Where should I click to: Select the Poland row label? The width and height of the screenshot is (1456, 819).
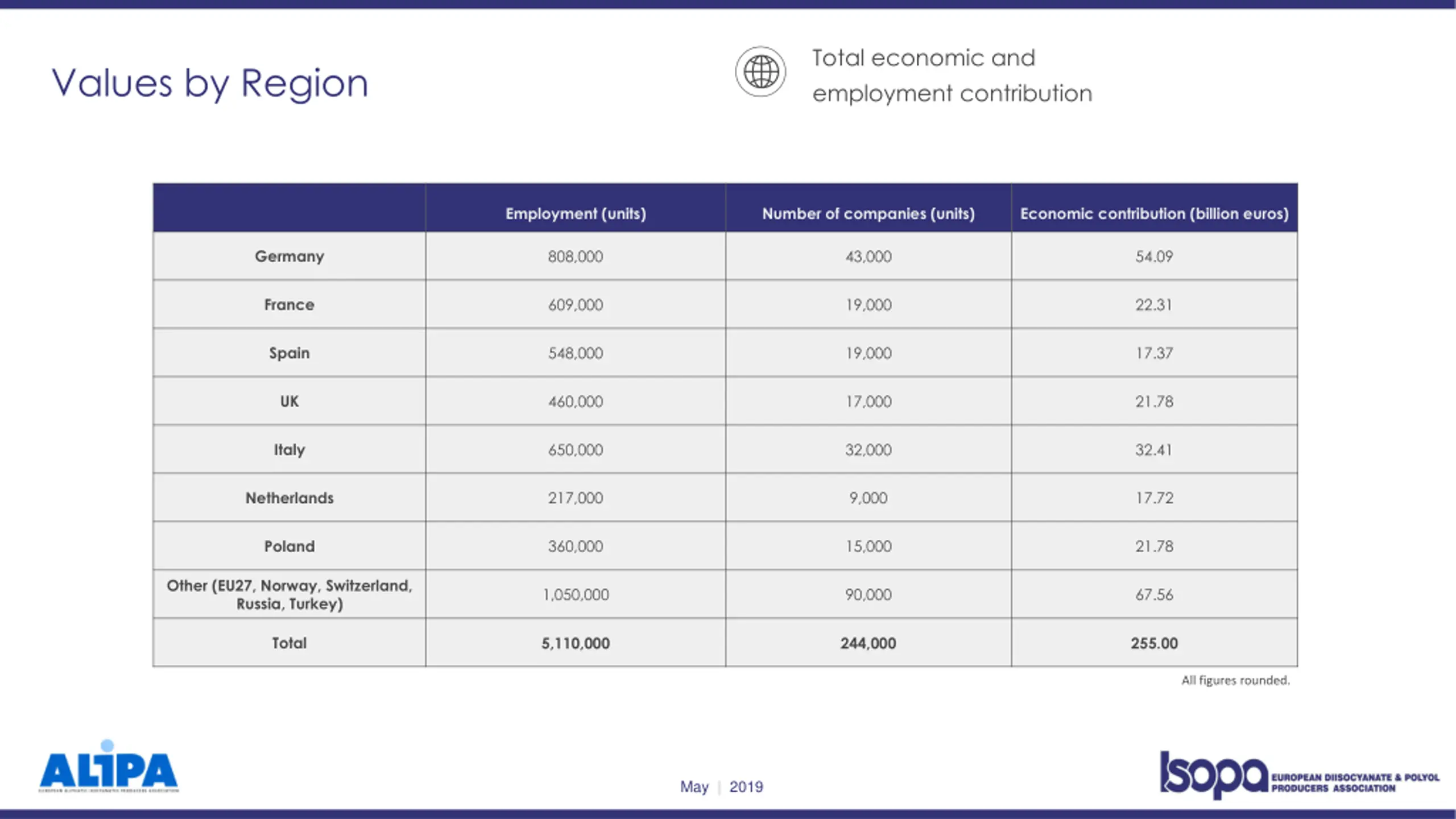click(289, 547)
